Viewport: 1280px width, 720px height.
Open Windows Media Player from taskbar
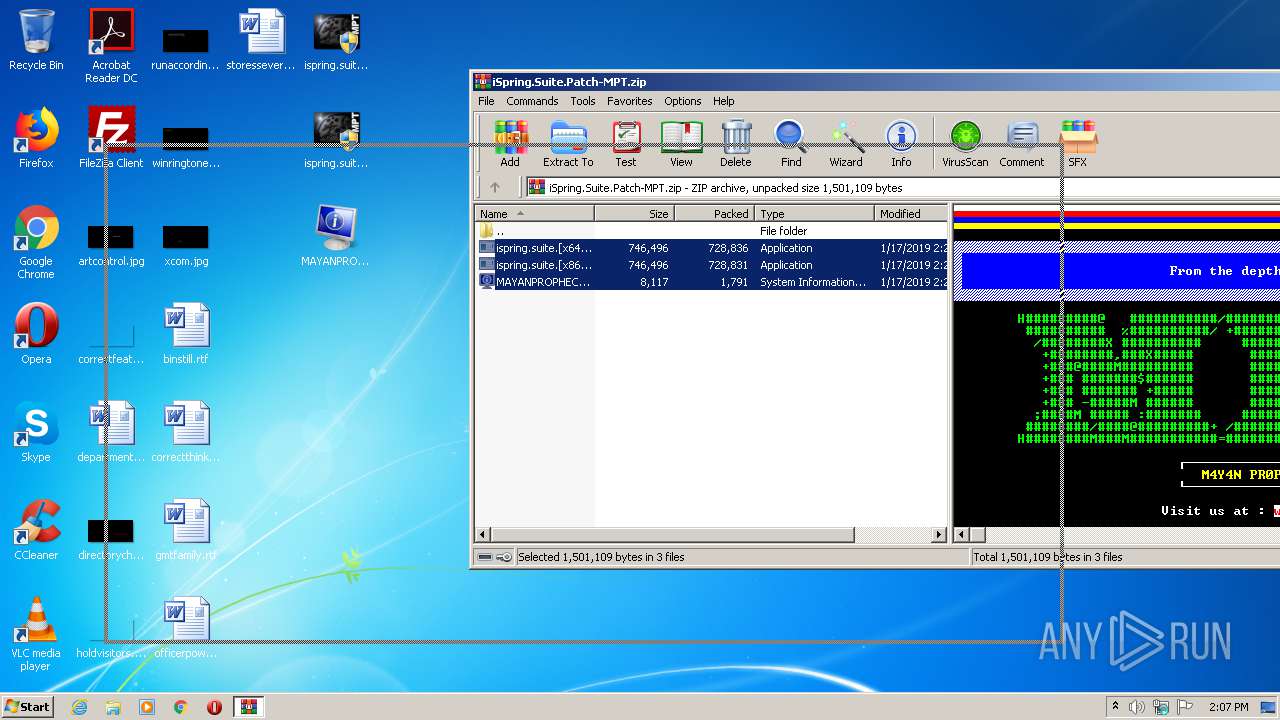point(147,707)
